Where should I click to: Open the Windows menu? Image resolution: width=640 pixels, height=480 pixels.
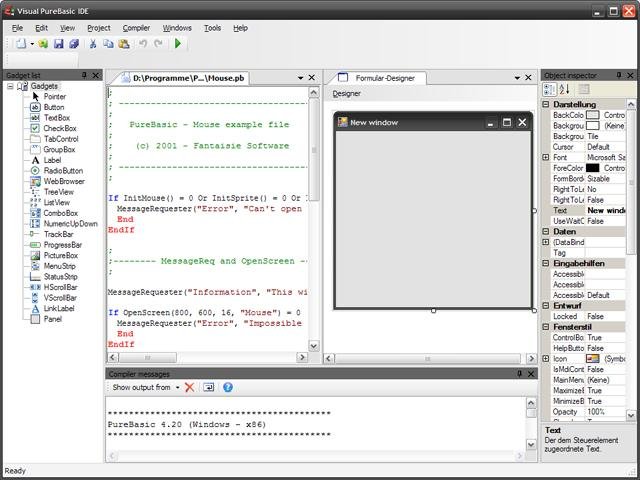[x=177, y=28]
